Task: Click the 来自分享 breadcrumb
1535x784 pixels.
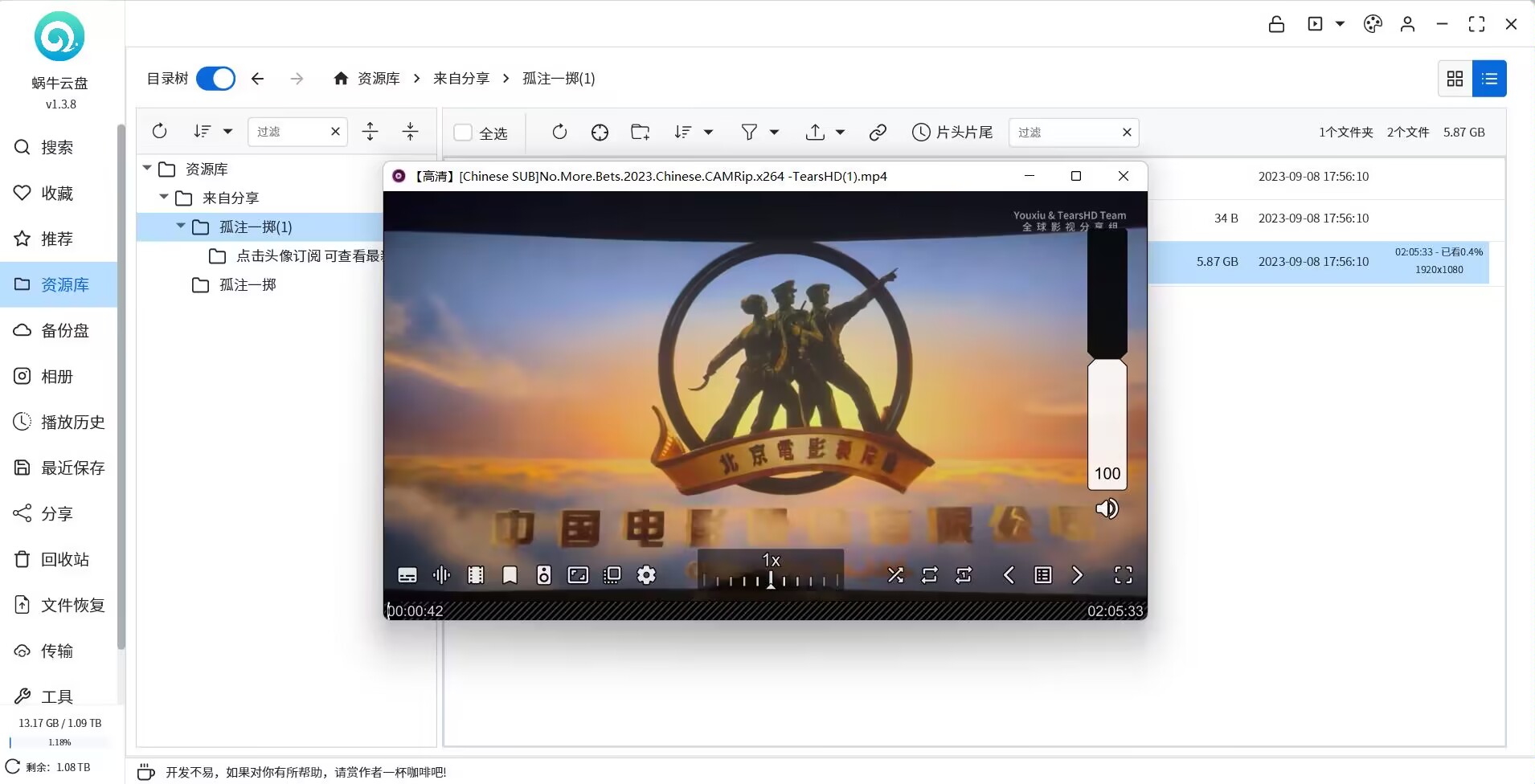Action: coord(461,79)
